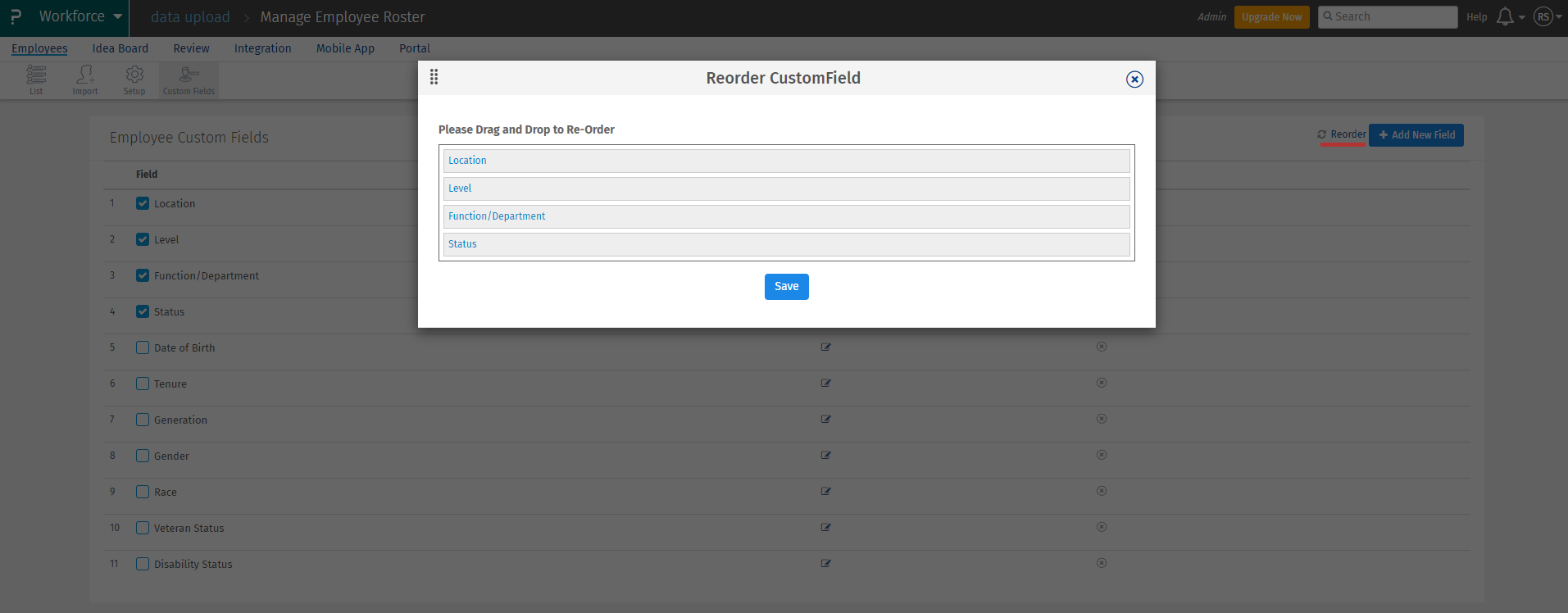Click the Upgrade Now button
The width and height of the screenshot is (1568, 613).
(1271, 17)
